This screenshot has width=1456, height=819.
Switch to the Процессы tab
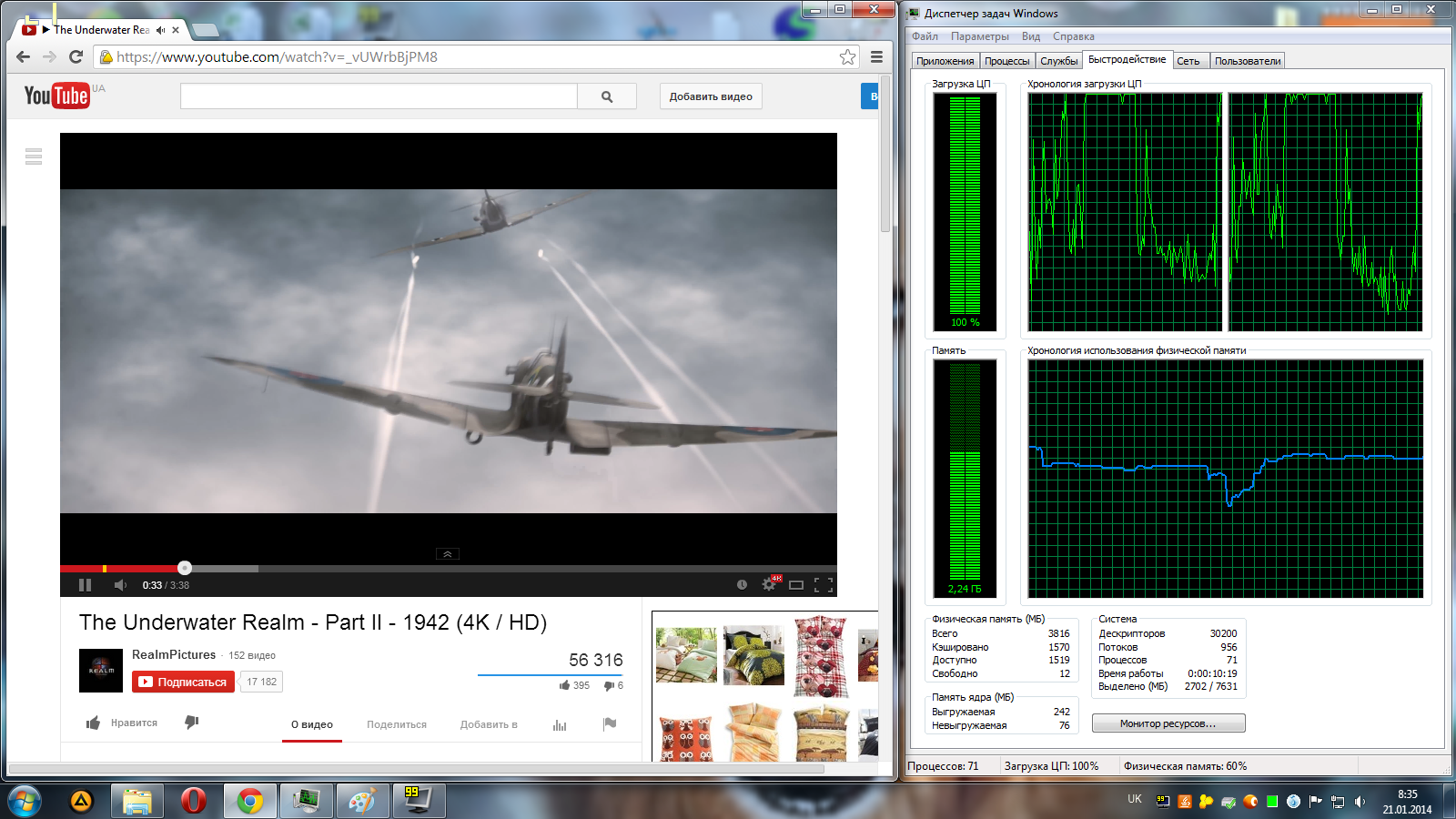(x=1006, y=61)
